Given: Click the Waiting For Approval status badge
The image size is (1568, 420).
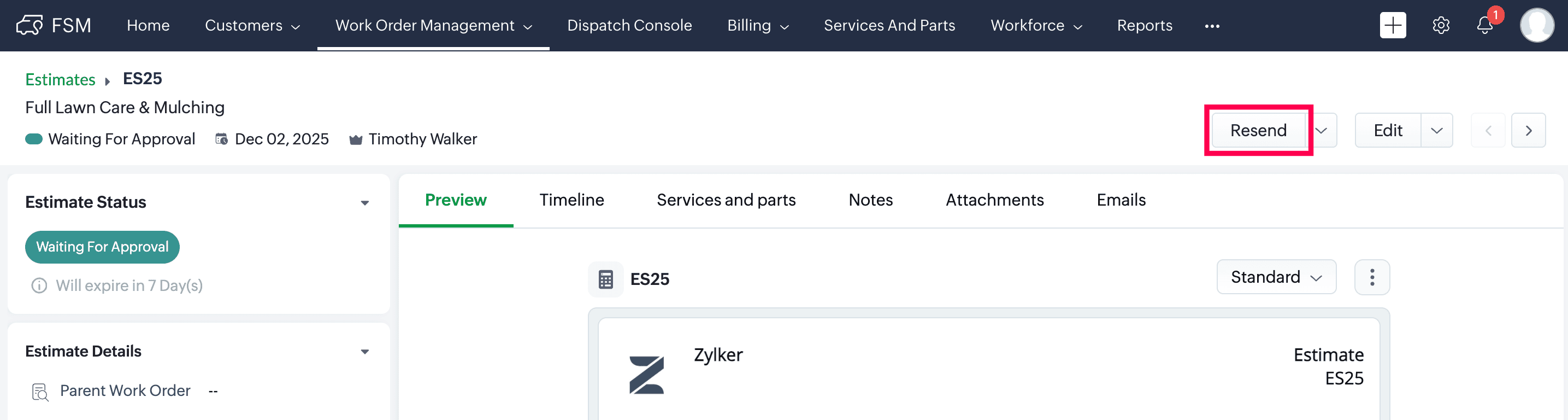Looking at the screenshot, I should pos(102,247).
